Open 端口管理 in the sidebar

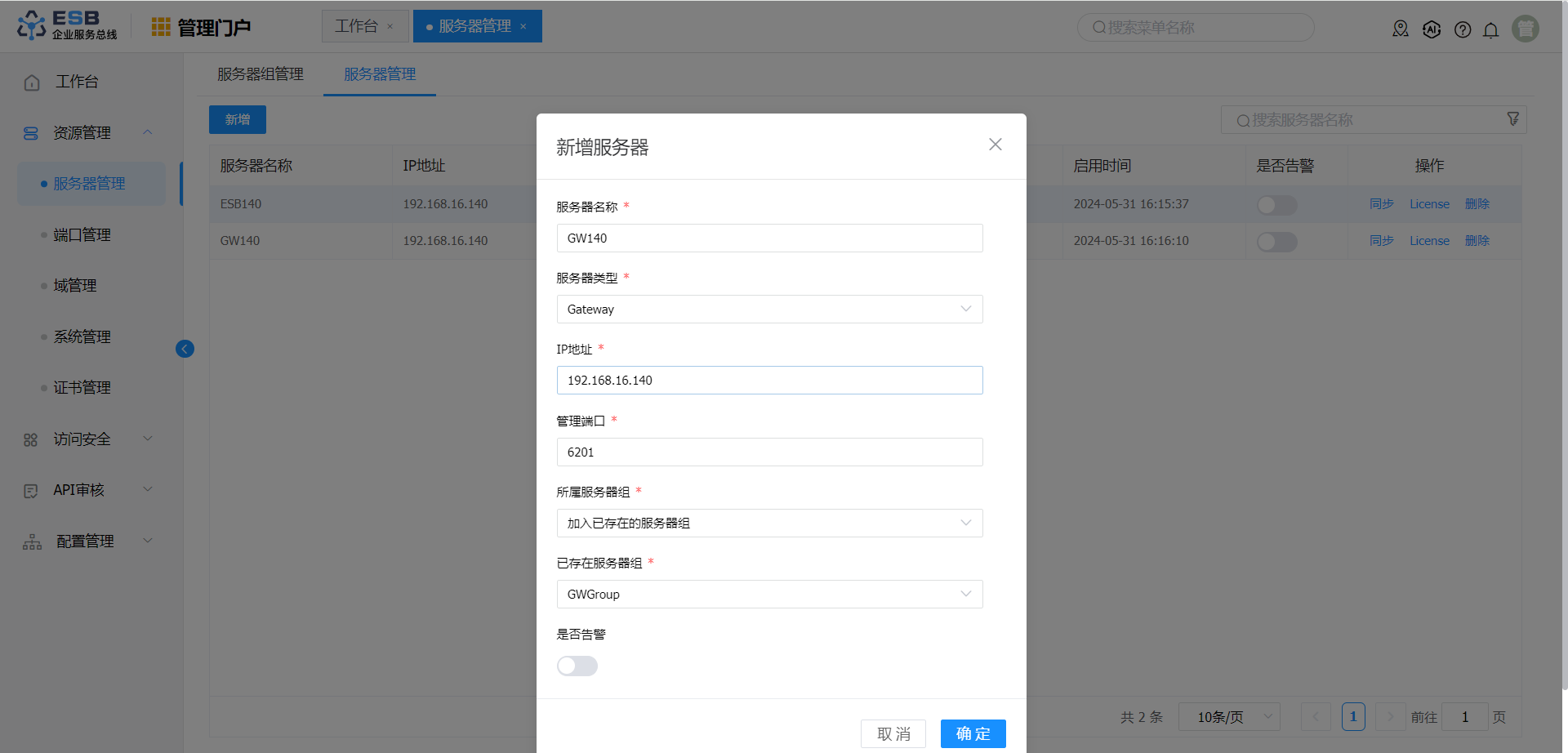[x=82, y=235]
